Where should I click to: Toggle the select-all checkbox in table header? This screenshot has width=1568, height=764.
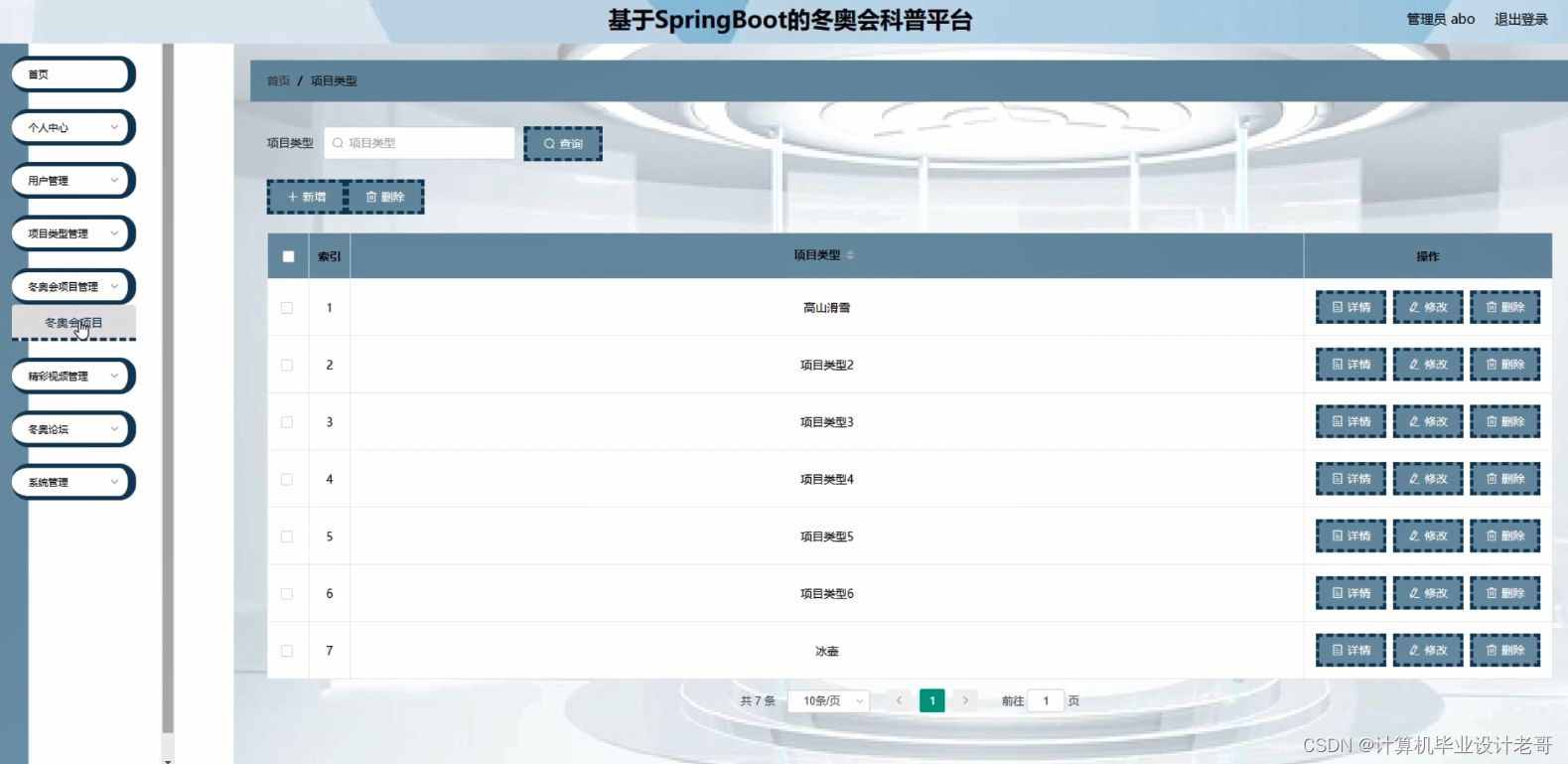click(x=288, y=256)
